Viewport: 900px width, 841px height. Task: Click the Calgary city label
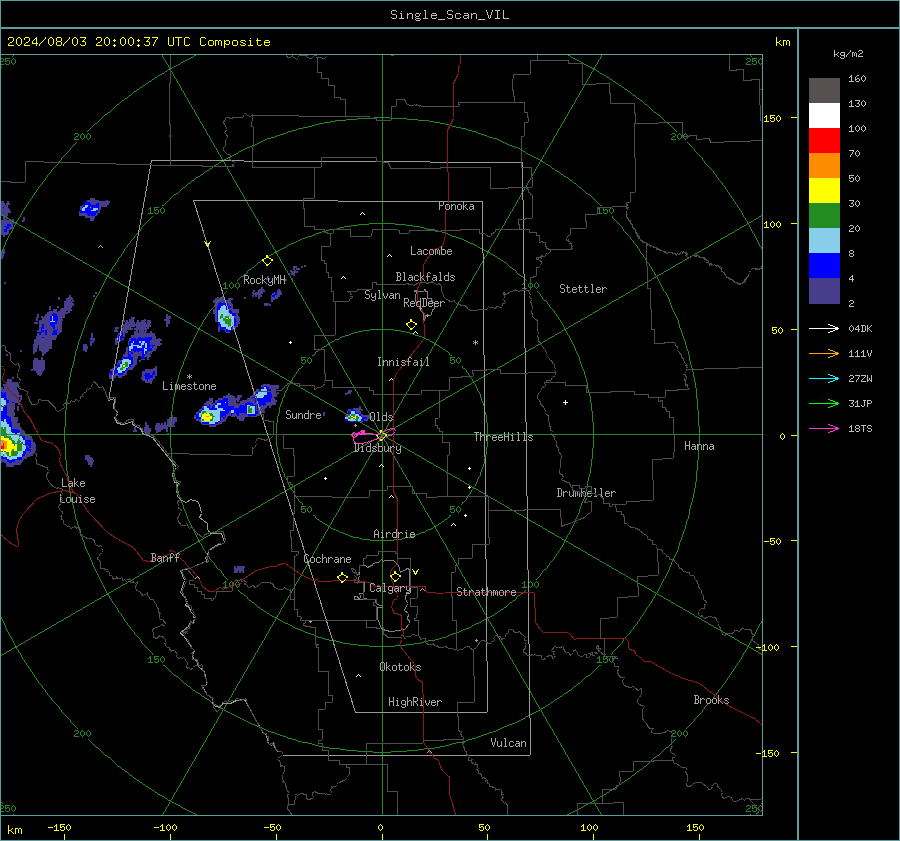(390, 588)
